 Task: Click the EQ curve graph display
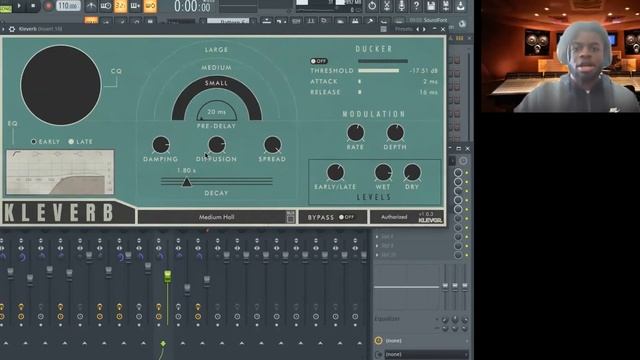60,172
